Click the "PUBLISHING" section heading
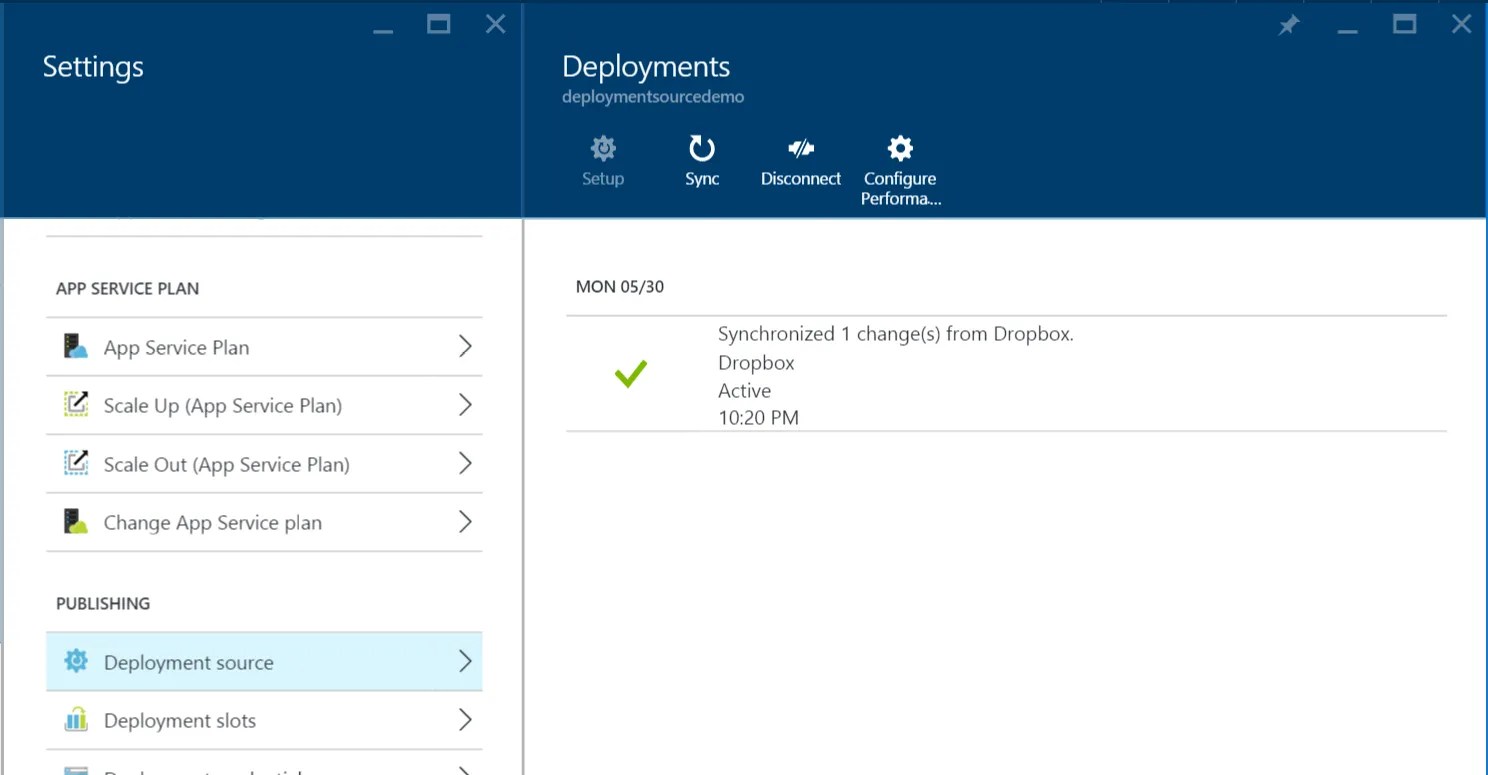 [103, 603]
